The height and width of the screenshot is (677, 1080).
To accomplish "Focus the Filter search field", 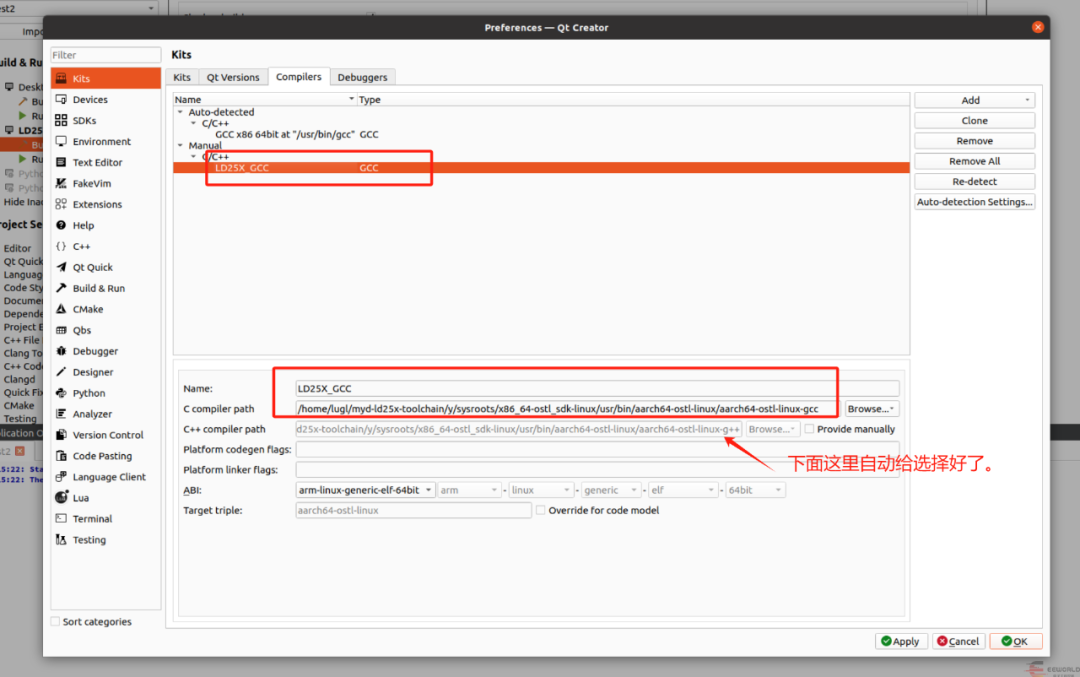I will click(105, 55).
